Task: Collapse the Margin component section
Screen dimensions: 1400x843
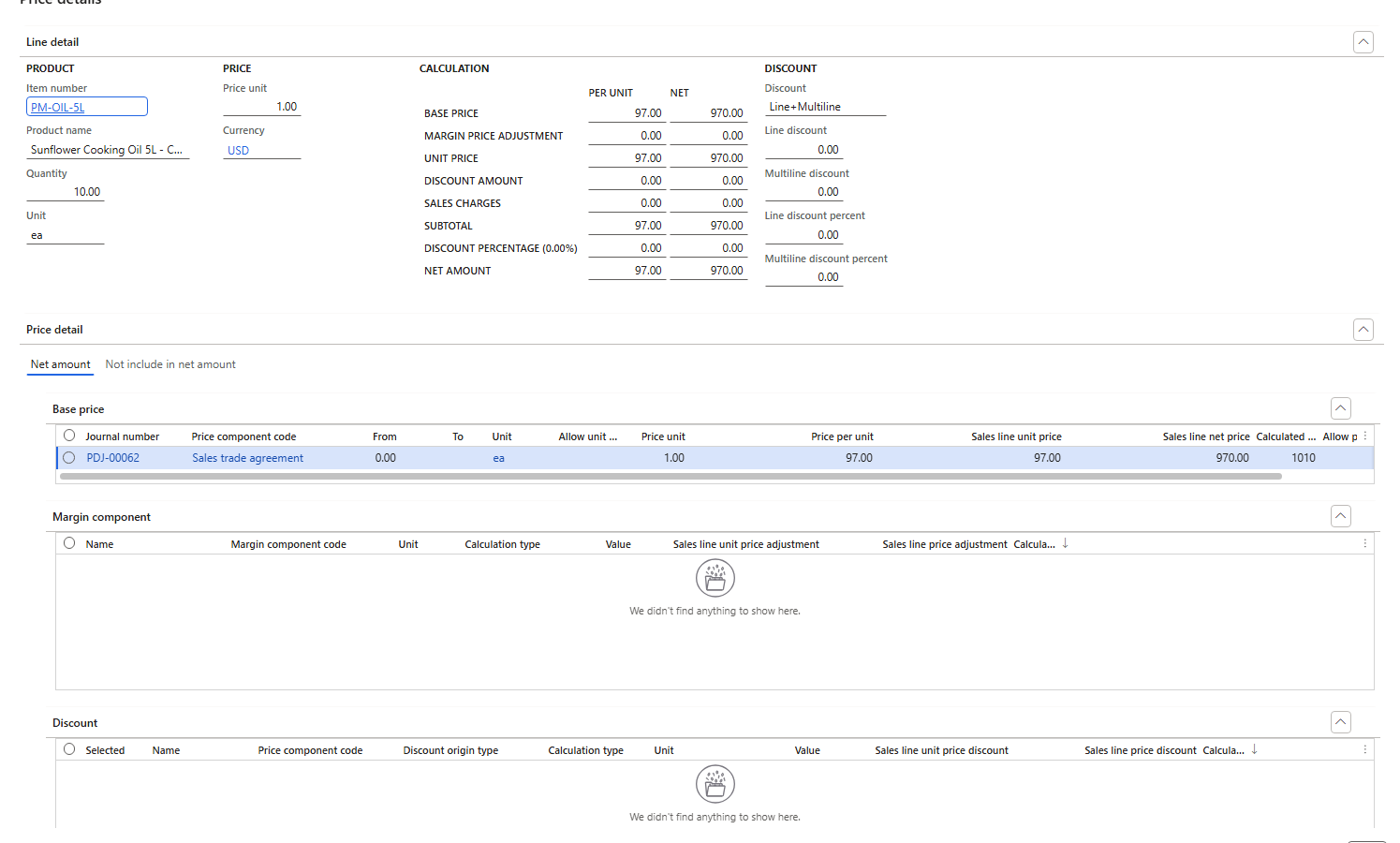Action: pyautogui.click(x=1341, y=516)
